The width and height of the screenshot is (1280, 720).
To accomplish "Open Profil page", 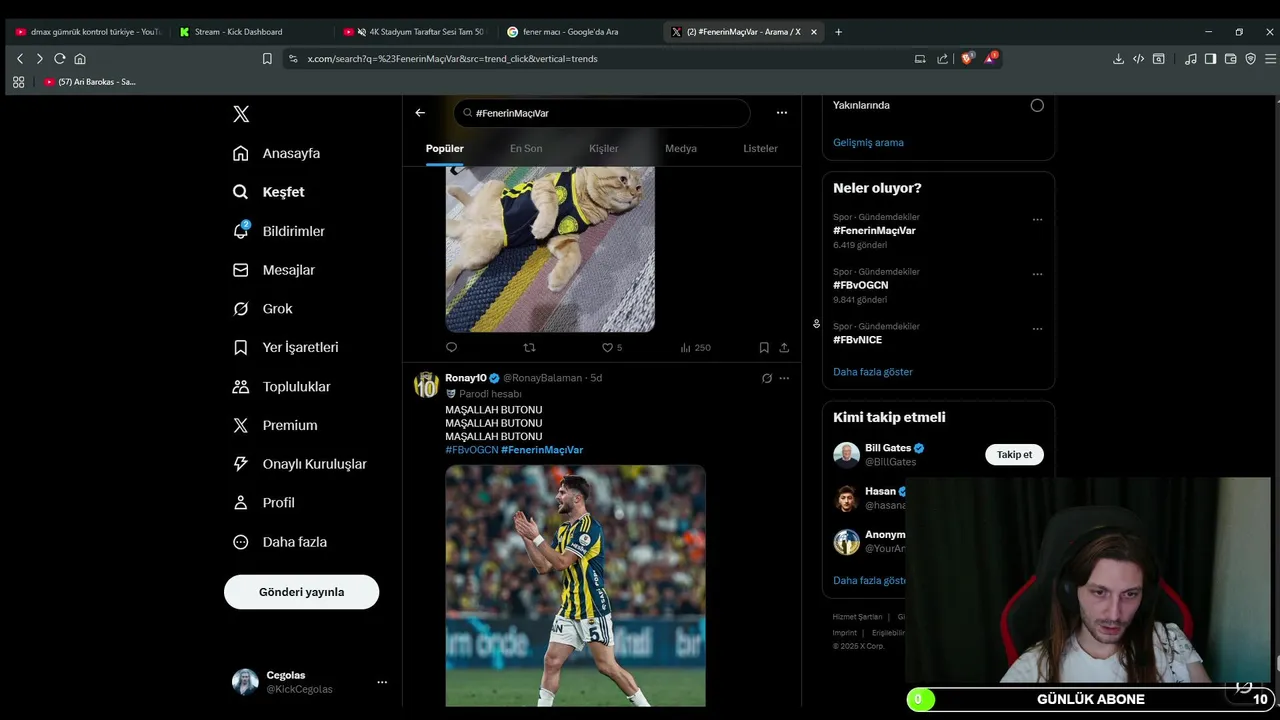I will 263,503.
